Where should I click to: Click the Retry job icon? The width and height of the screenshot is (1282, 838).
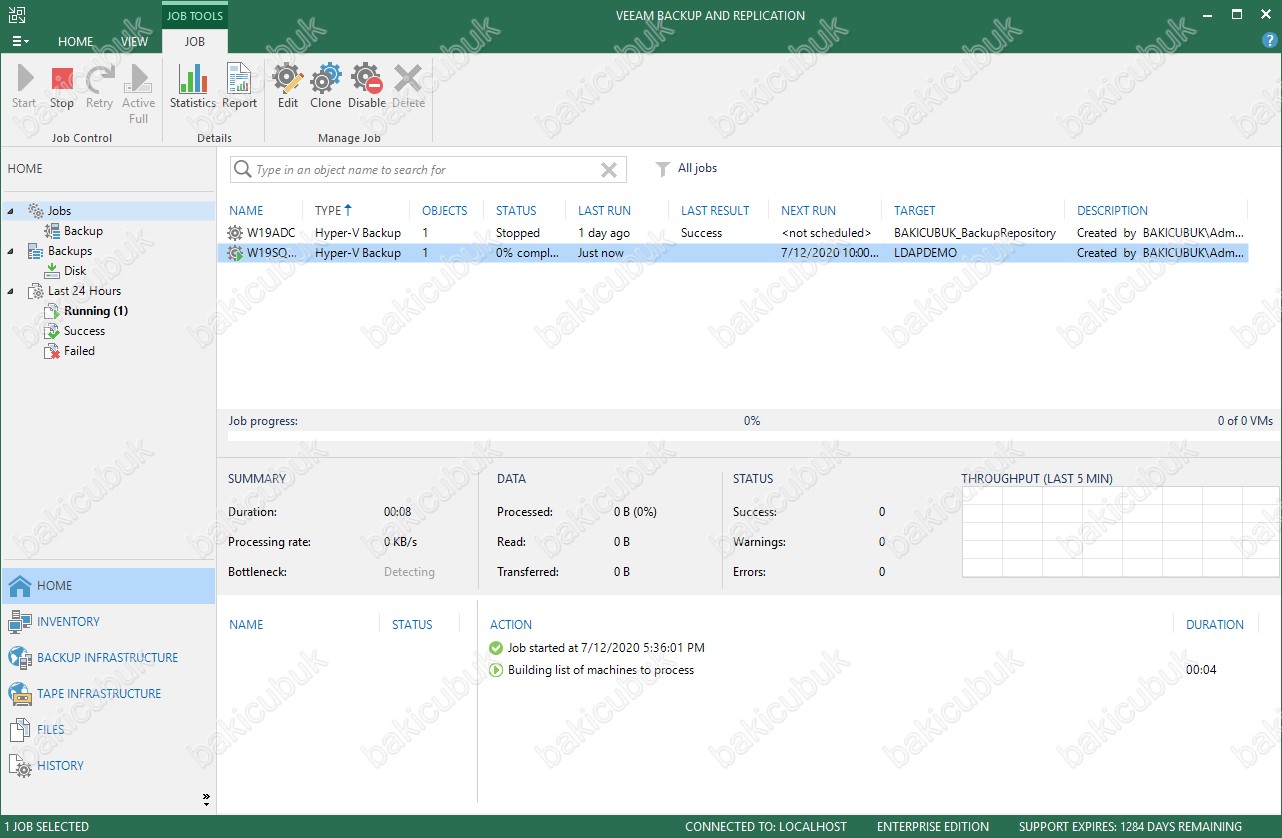(x=99, y=78)
